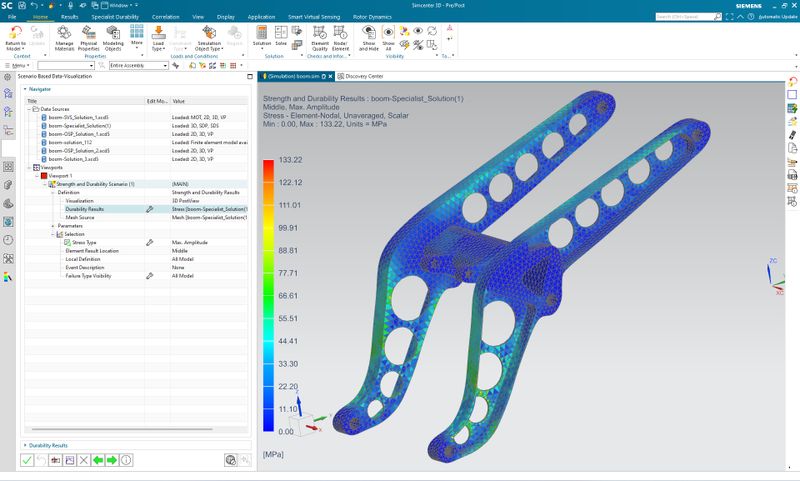Screen dimensions: 800x481
Task: Click the help question mark icon
Action: pyautogui.click(x=751, y=17)
